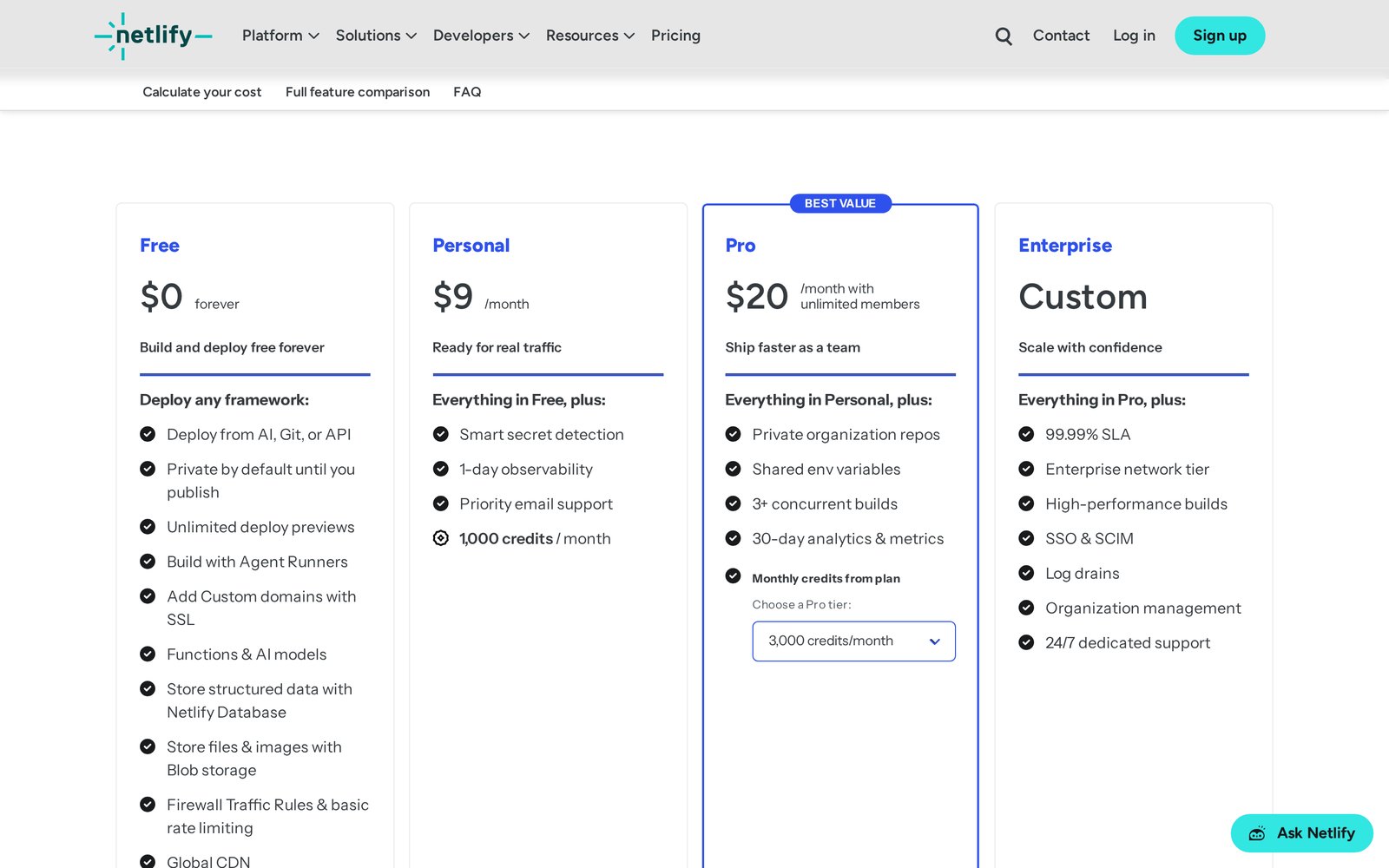Click checkmark beside Functions & AI models

(x=148, y=654)
